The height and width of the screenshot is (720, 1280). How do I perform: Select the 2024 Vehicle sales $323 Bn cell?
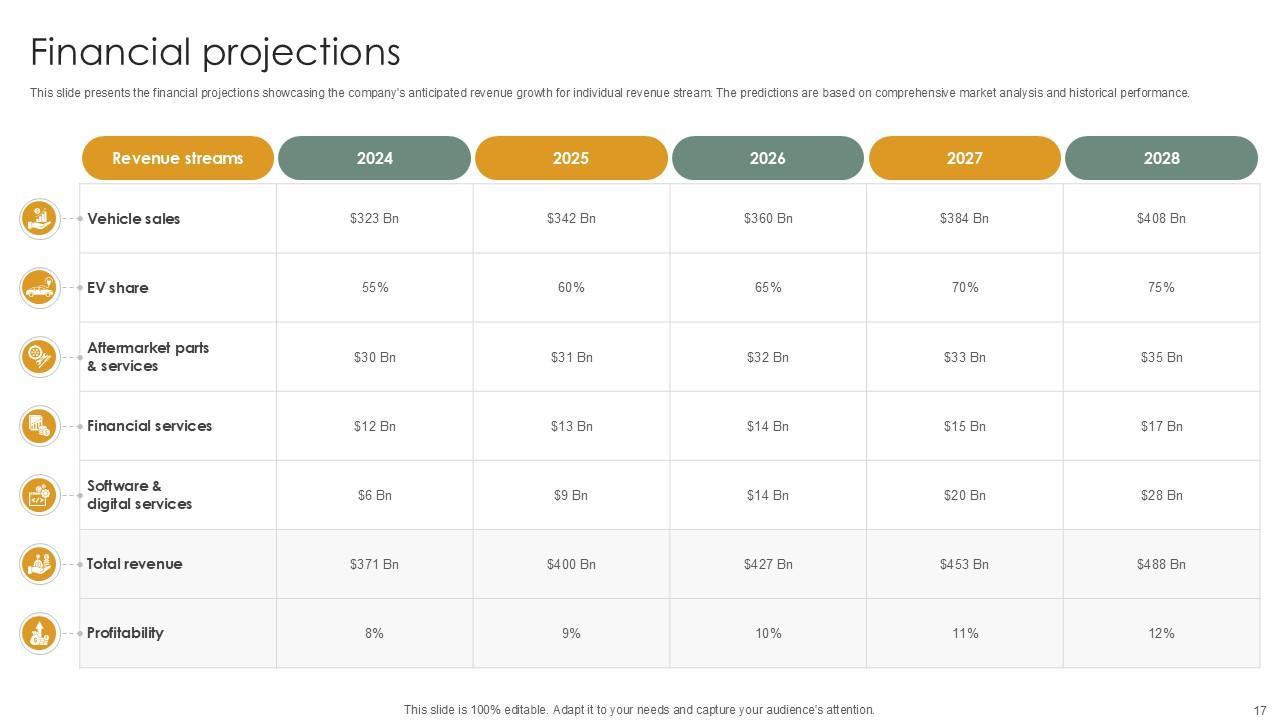click(x=374, y=218)
